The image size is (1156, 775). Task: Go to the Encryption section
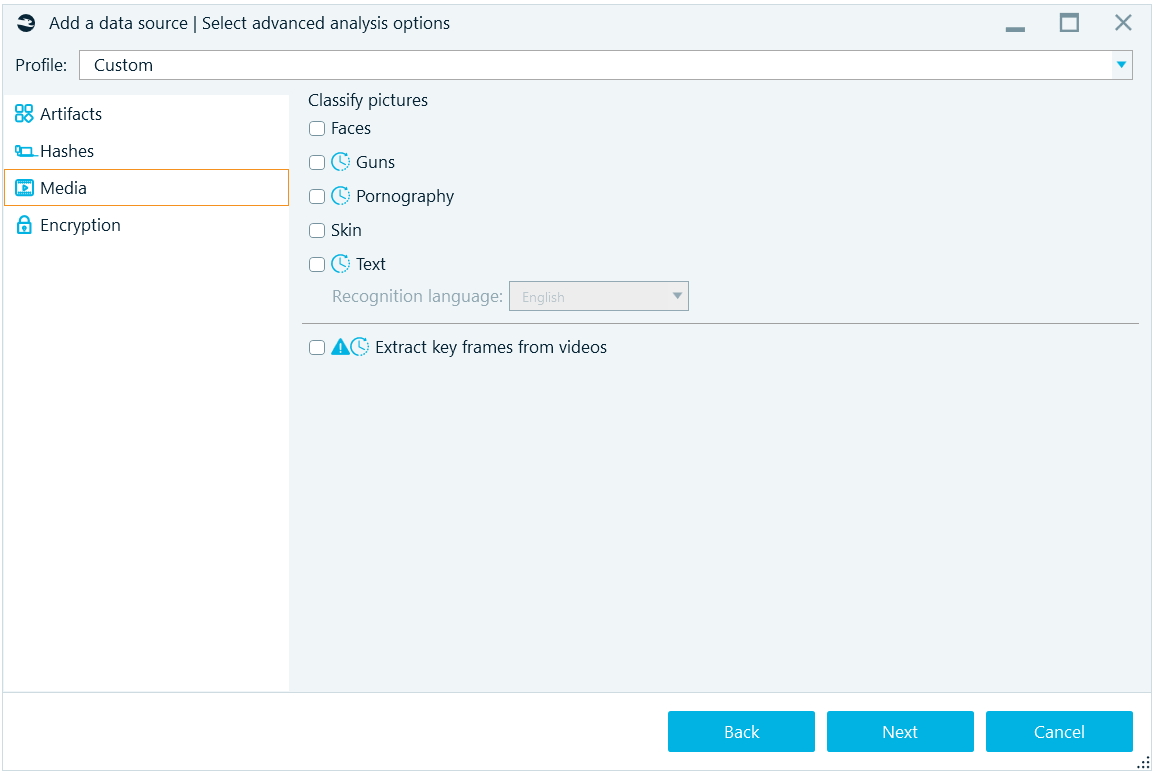coord(146,225)
